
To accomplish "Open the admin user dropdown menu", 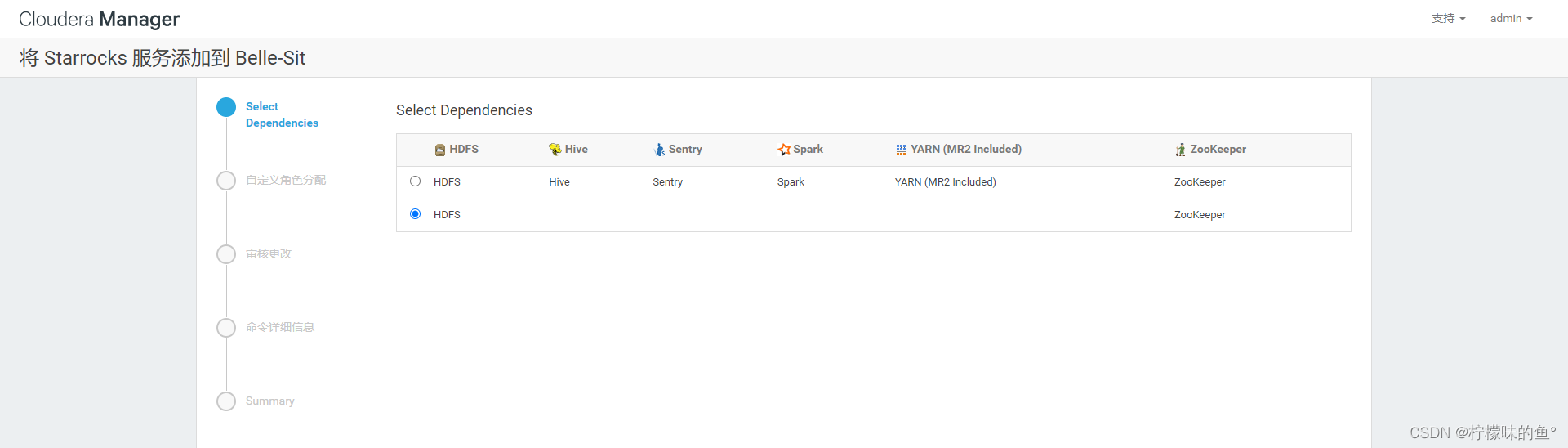I will pos(1511,18).
